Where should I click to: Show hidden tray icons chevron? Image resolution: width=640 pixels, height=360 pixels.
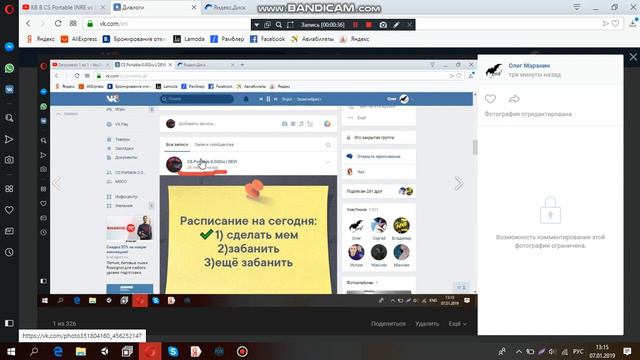518,351
